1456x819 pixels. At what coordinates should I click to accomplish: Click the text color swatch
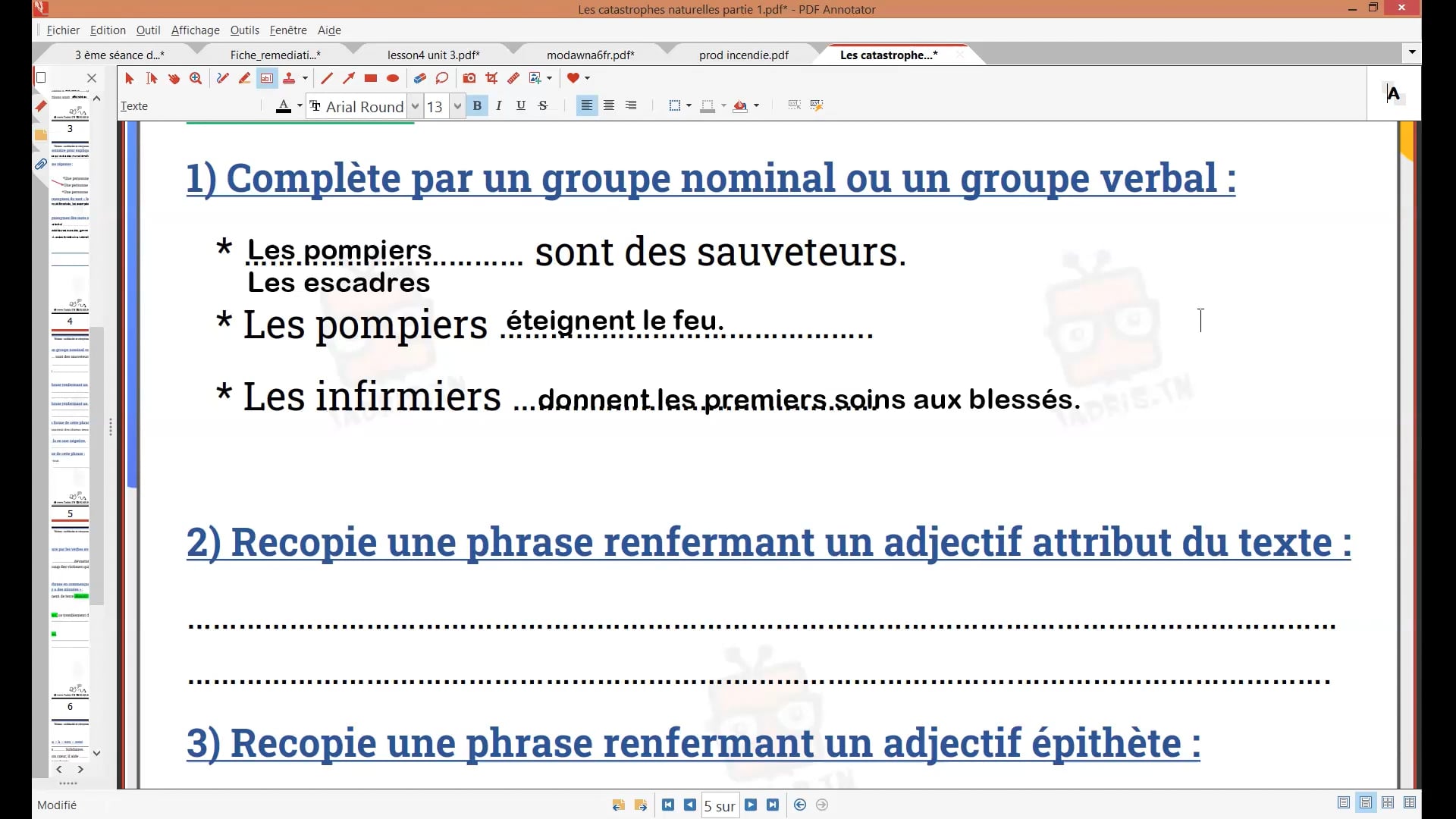pyautogui.click(x=284, y=106)
